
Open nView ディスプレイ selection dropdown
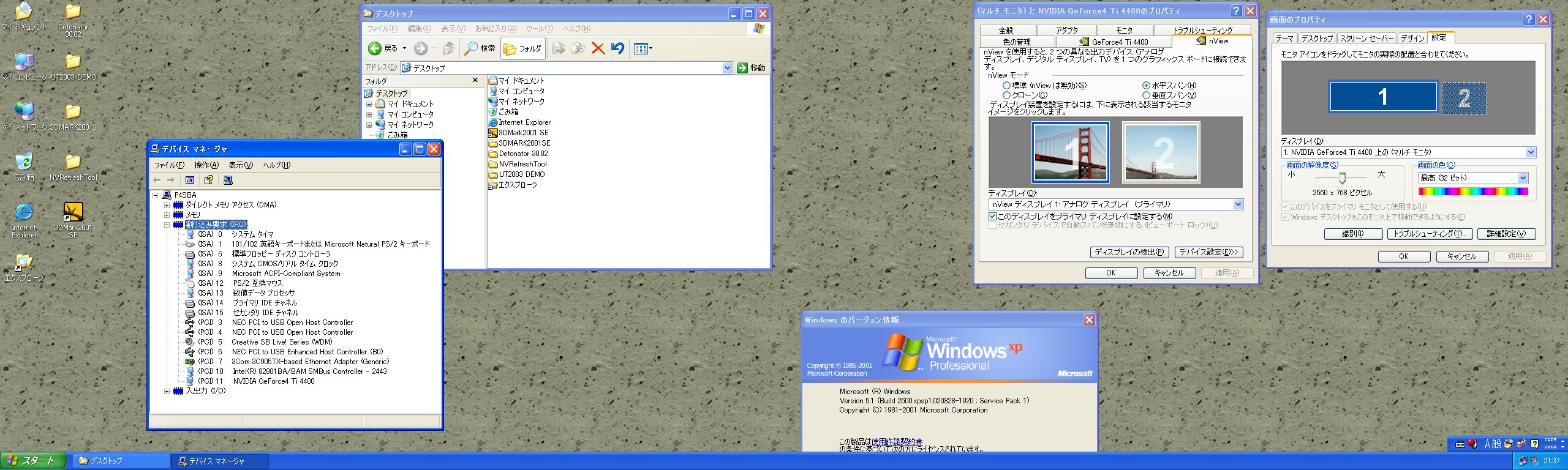pyautogui.click(x=1238, y=204)
